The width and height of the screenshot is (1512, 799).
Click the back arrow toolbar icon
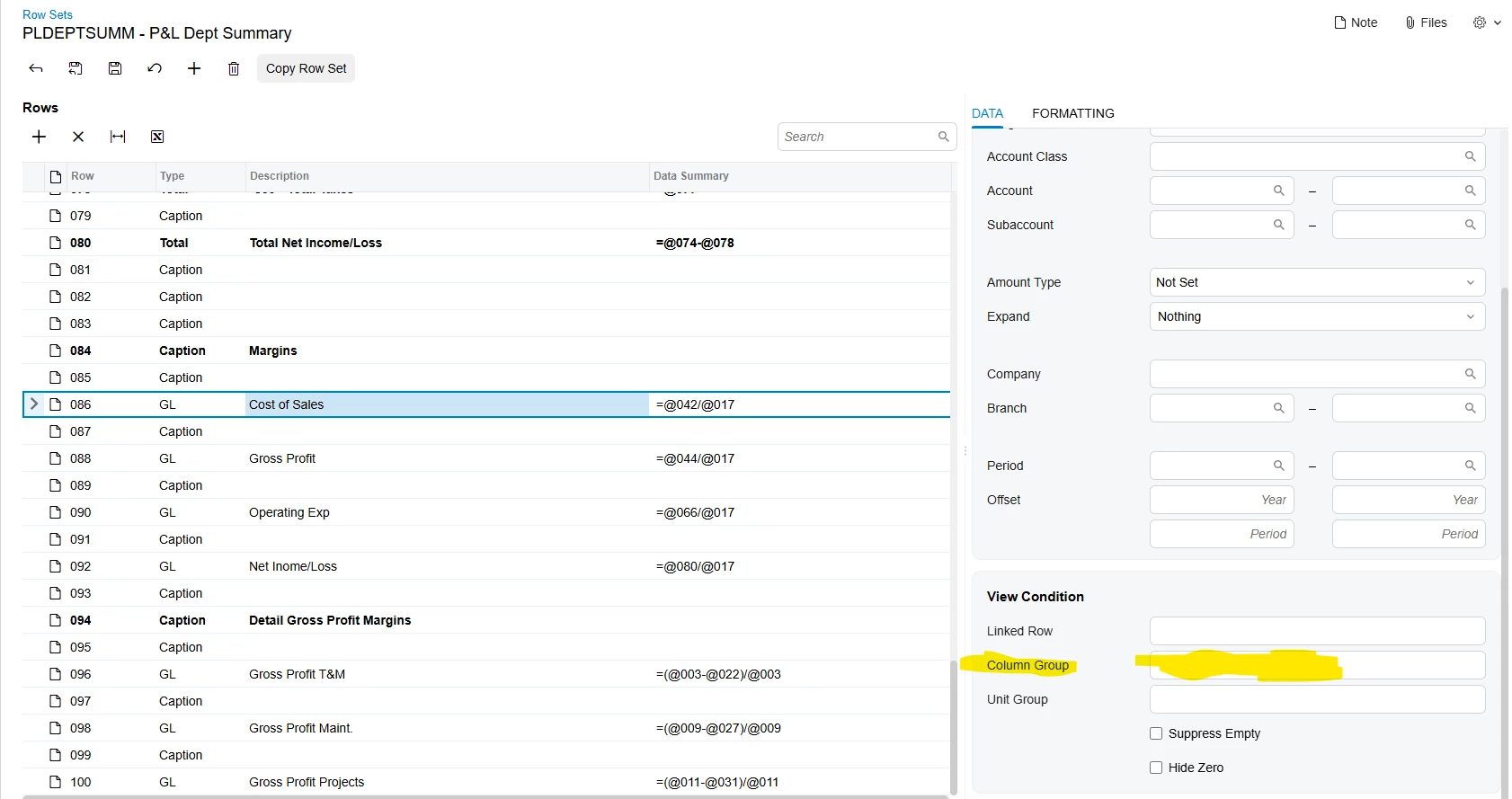[36, 68]
